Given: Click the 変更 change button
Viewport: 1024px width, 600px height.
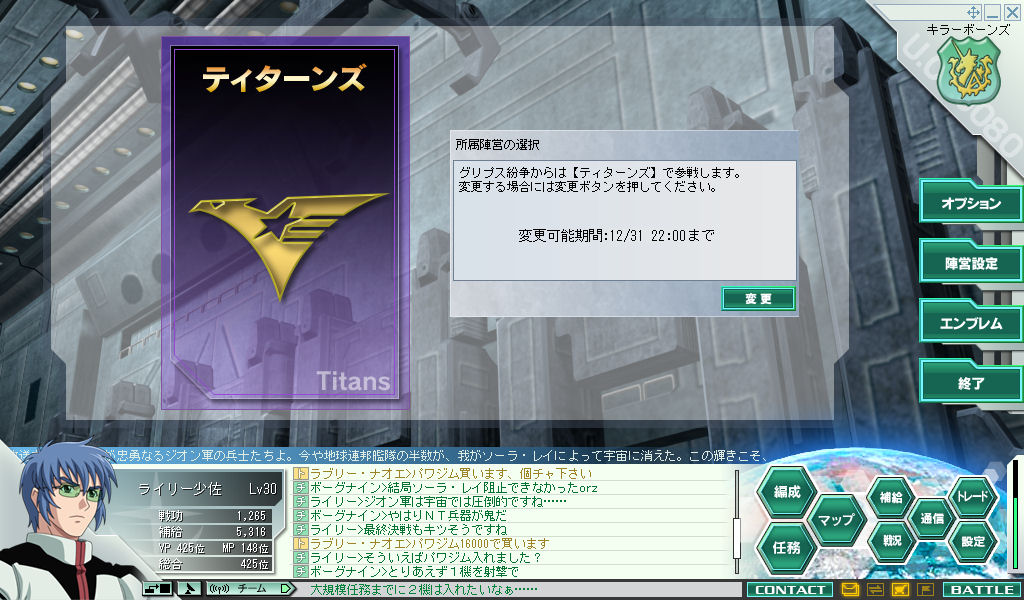Looking at the screenshot, I should point(758,299).
